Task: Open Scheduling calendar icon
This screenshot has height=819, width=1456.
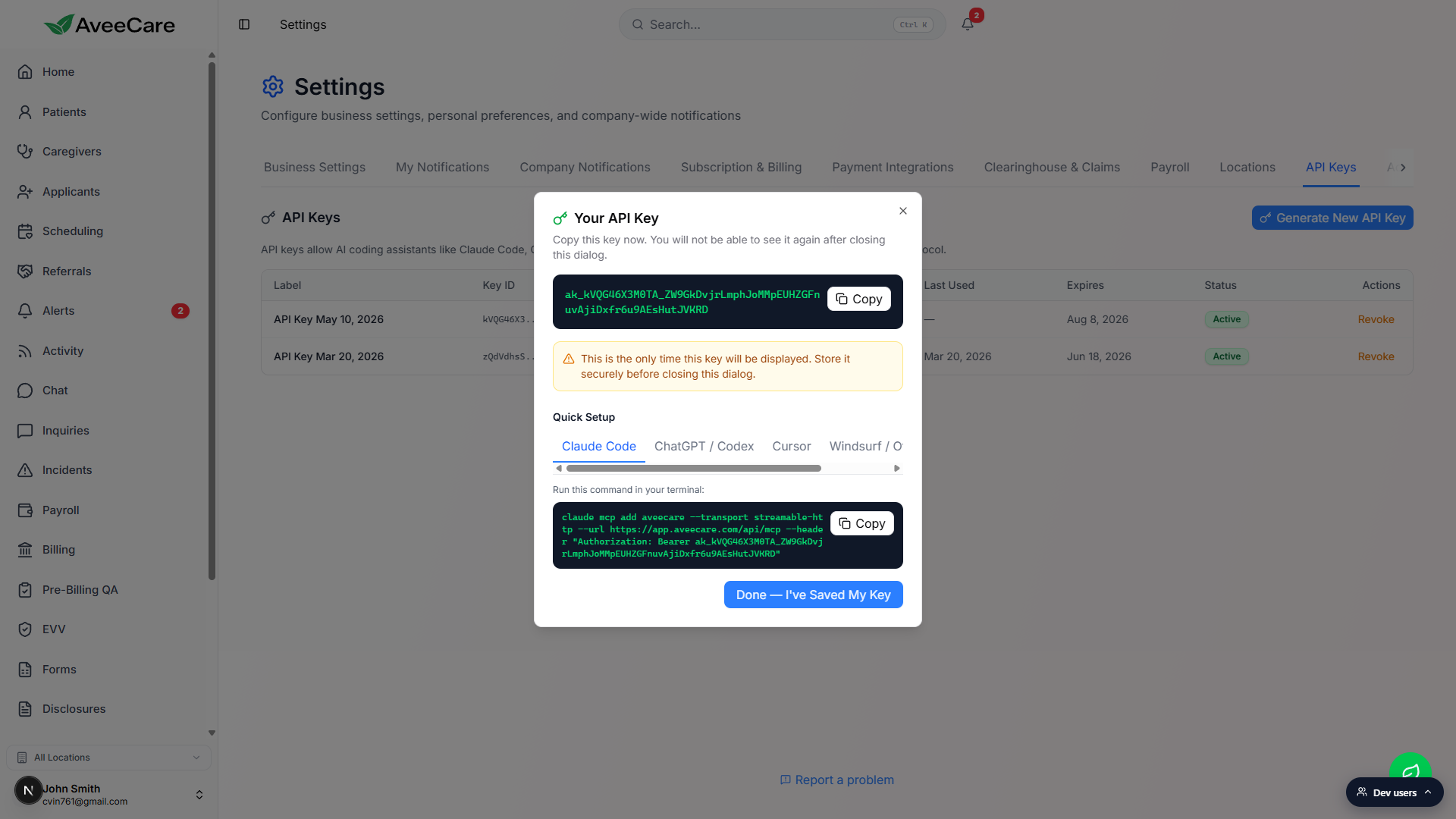Action: point(25,231)
